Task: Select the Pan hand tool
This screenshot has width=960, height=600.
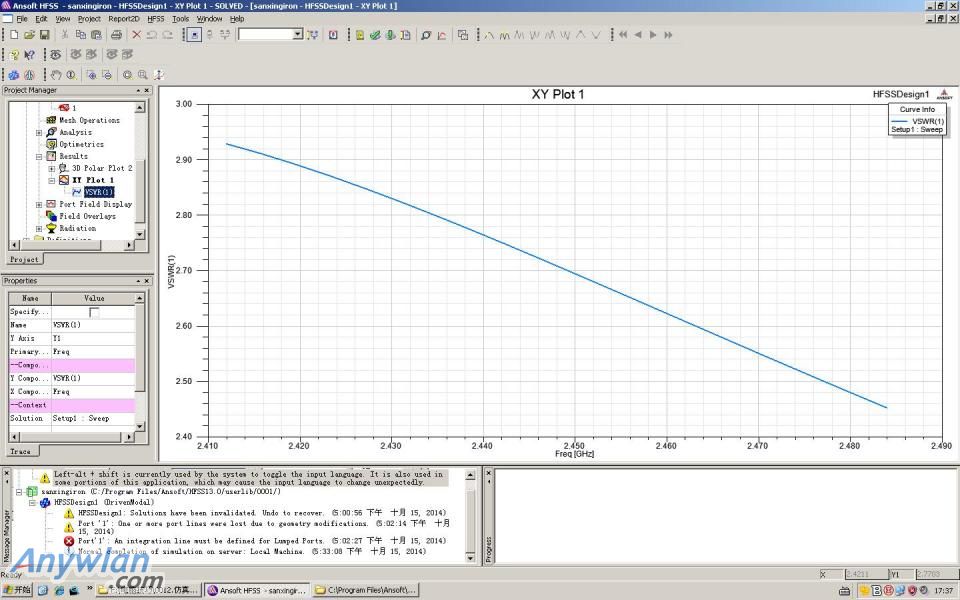Action: [57, 74]
